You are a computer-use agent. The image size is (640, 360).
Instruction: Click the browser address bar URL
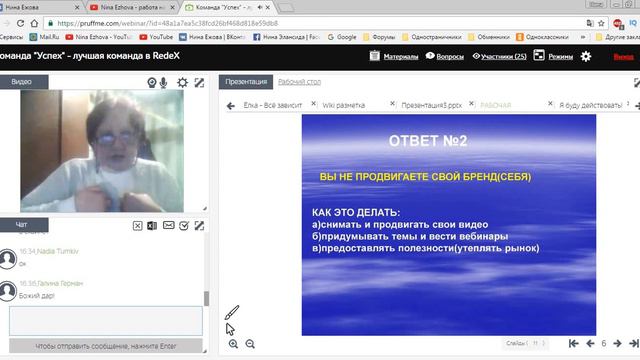click(x=167, y=23)
